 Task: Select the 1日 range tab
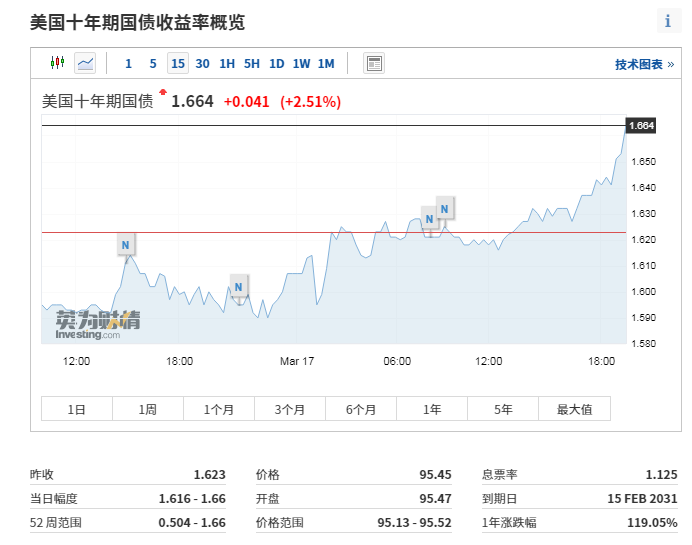coord(77,409)
